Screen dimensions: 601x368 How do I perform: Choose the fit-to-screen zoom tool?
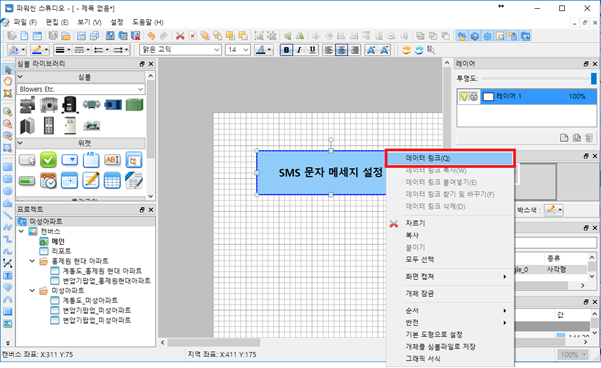8,148
